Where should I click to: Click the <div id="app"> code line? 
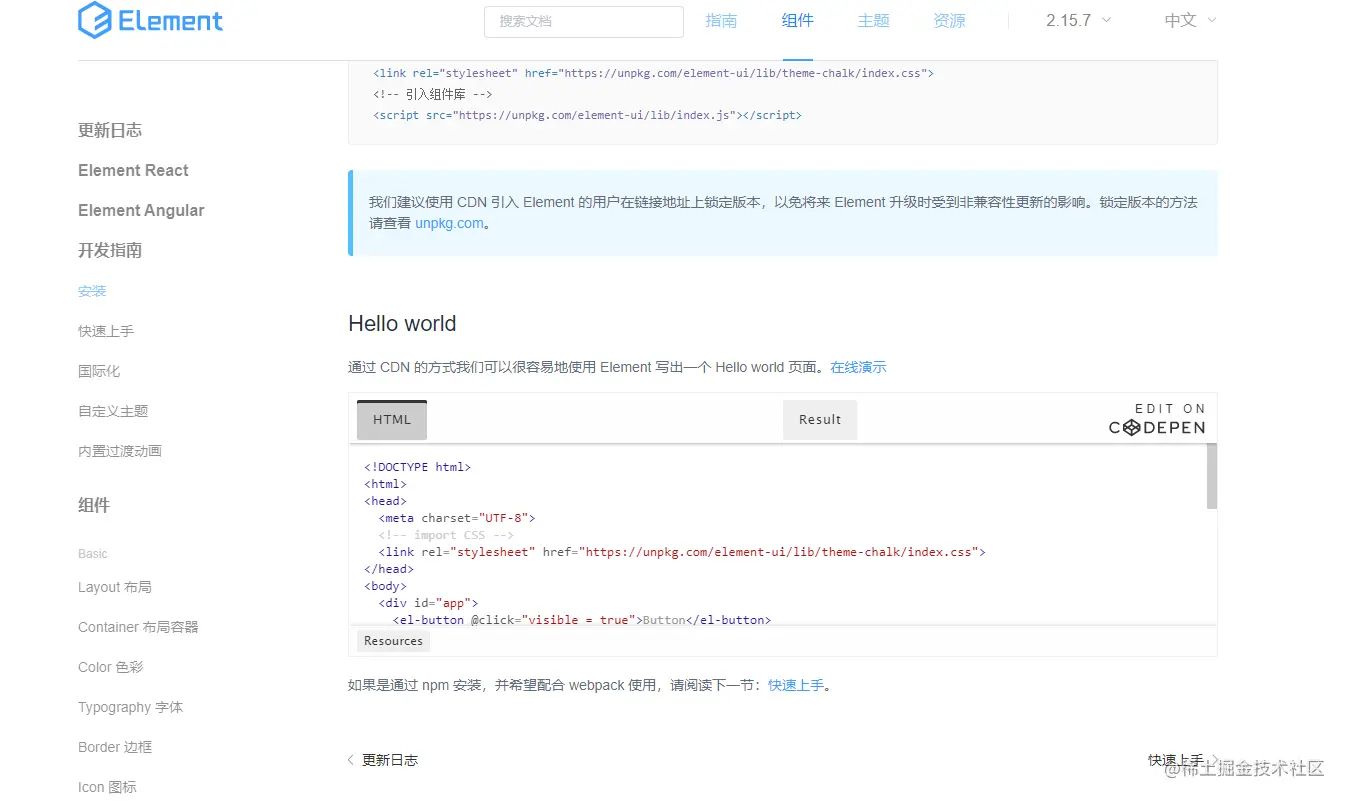[428, 603]
